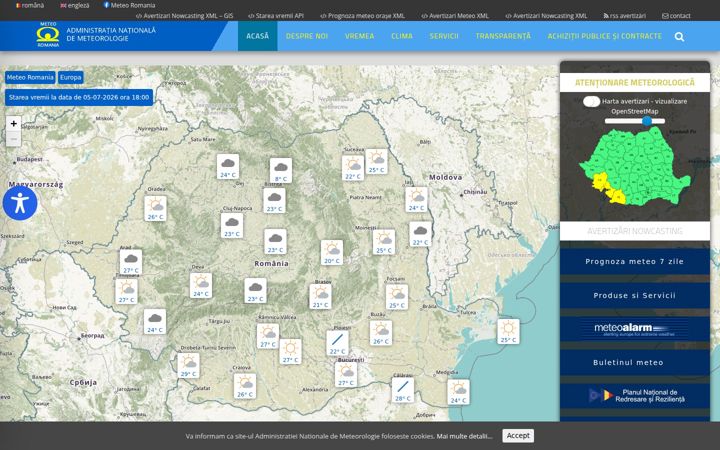Select the 29°C weather marker
The image size is (720, 450).
click(x=188, y=366)
